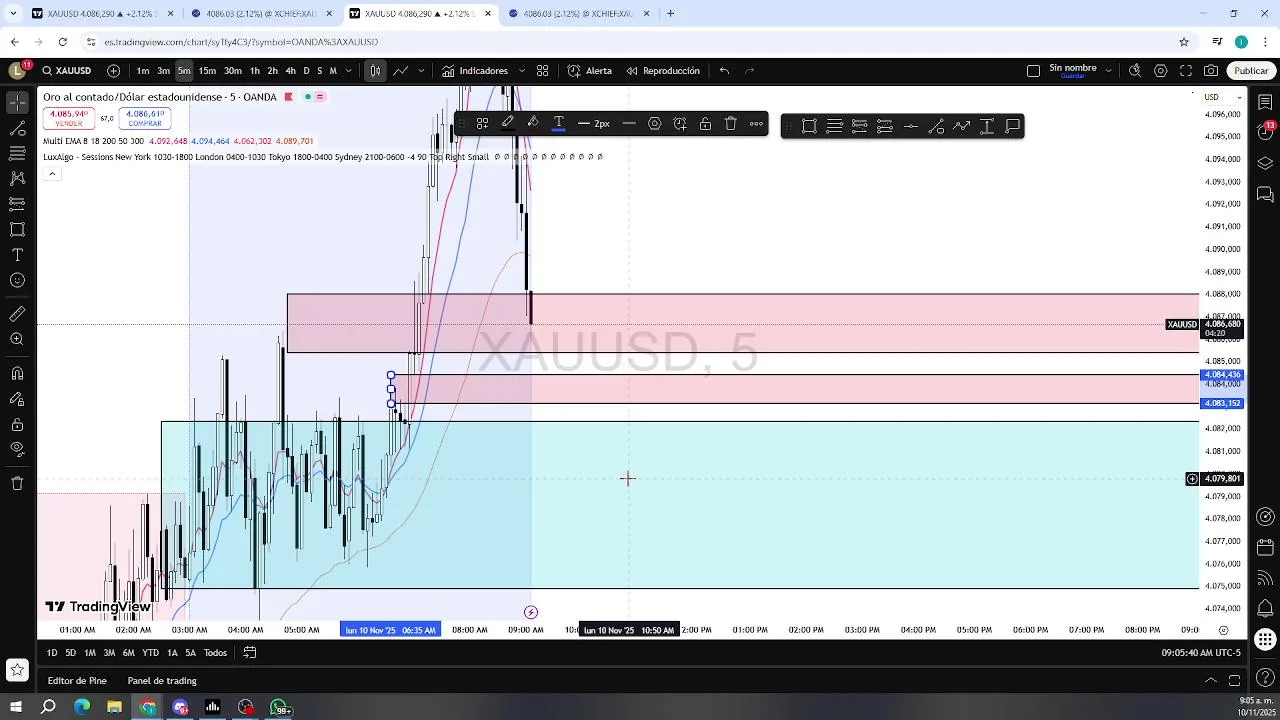
Task: Click the trash icon in left sidebar
Action: point(17,483)
